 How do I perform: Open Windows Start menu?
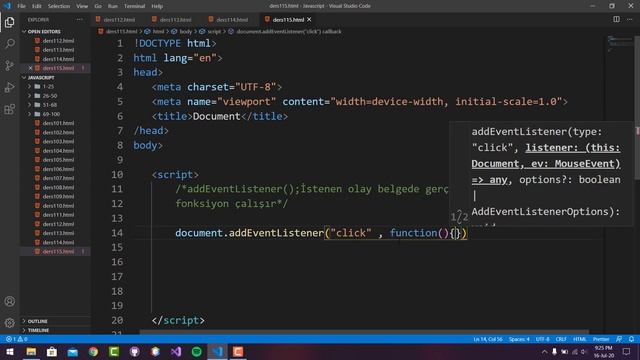pyautogui.click(x=10, y=351)
